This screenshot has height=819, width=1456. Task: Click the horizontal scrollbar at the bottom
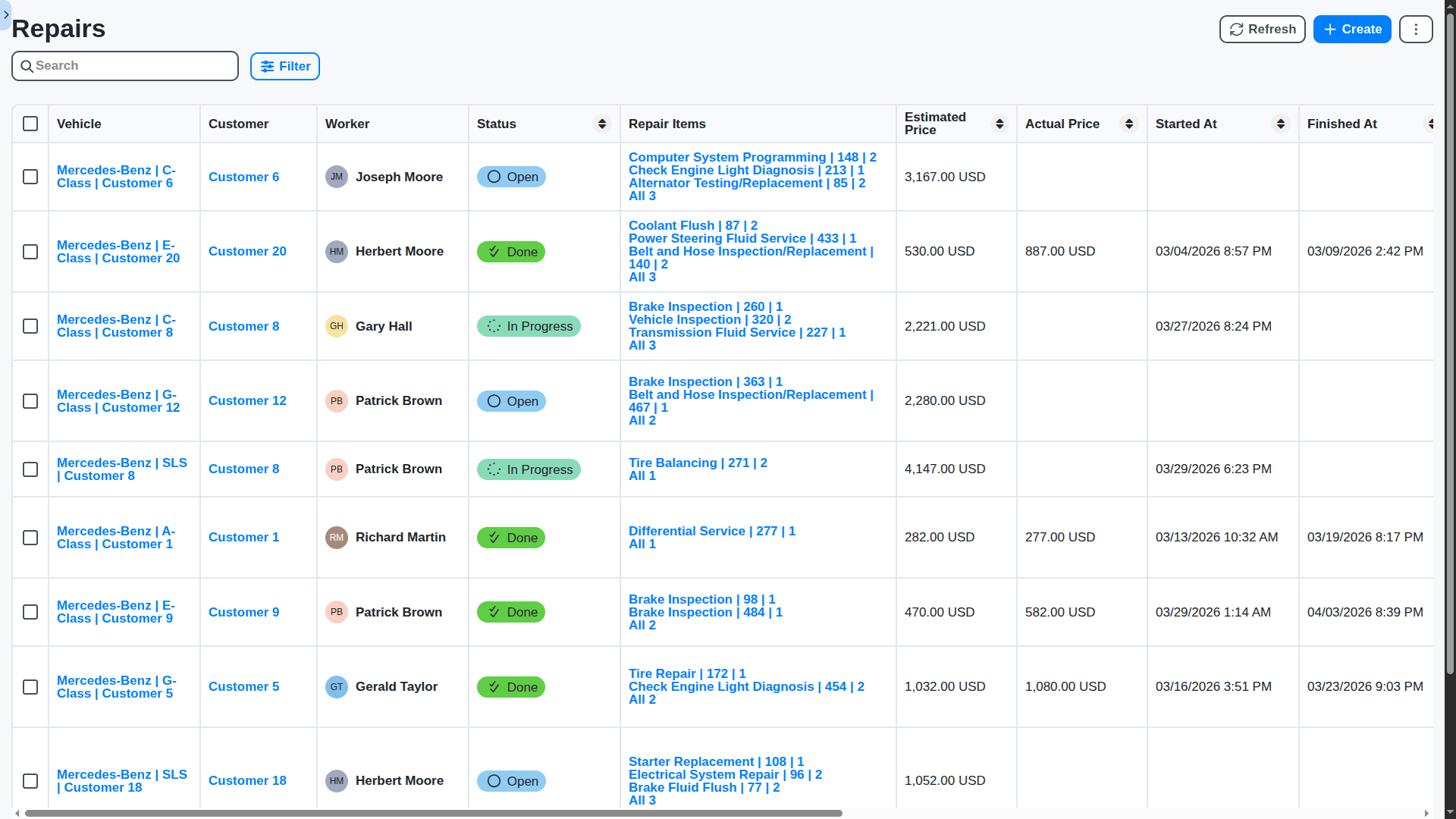pyautogui.click(x=432, y=813)
